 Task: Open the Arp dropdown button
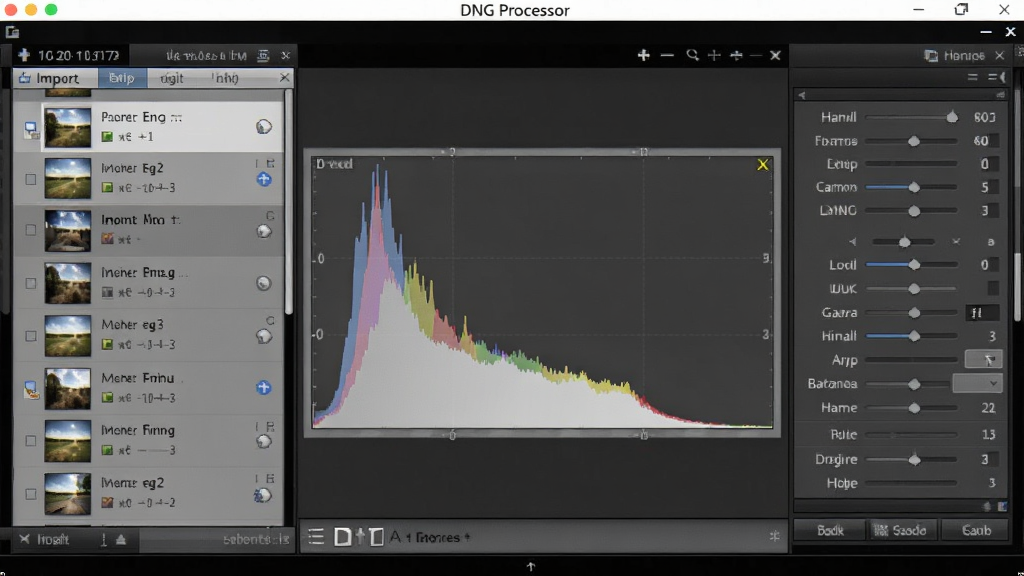(x=984, y=359)
